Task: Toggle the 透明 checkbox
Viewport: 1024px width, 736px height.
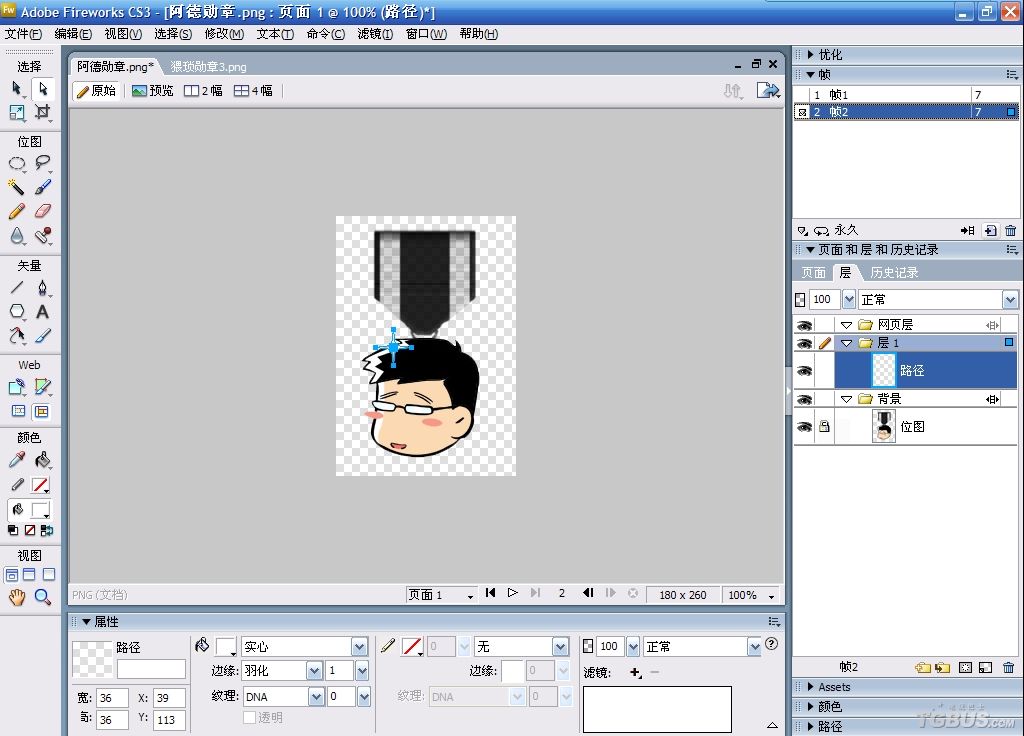Action: (x=249, y=718)
